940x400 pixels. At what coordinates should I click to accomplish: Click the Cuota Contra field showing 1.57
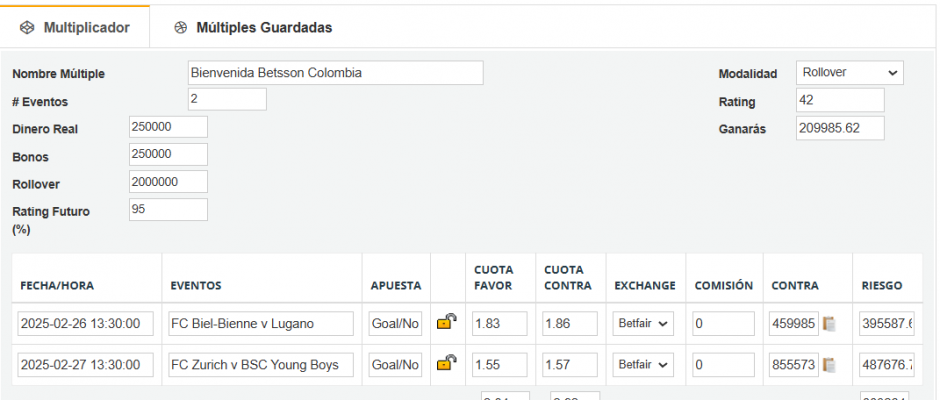(x=570, y=365)
